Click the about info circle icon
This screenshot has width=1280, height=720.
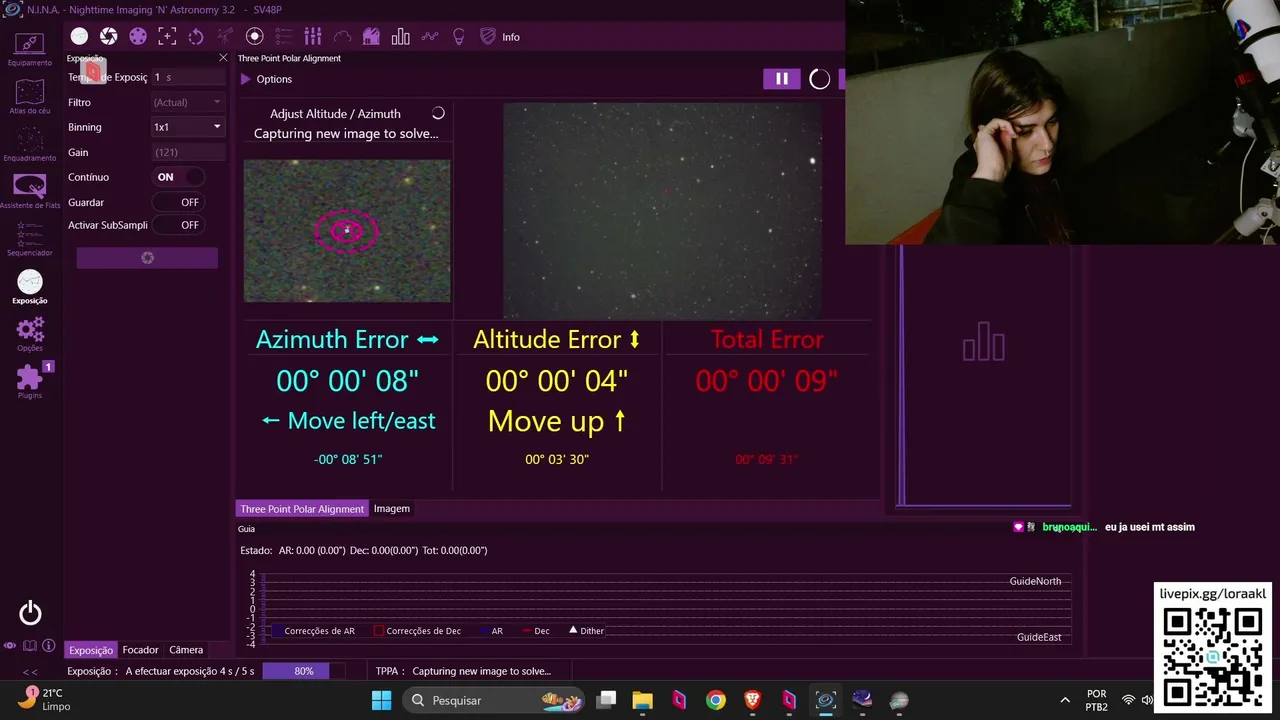(x=49, y=646)
